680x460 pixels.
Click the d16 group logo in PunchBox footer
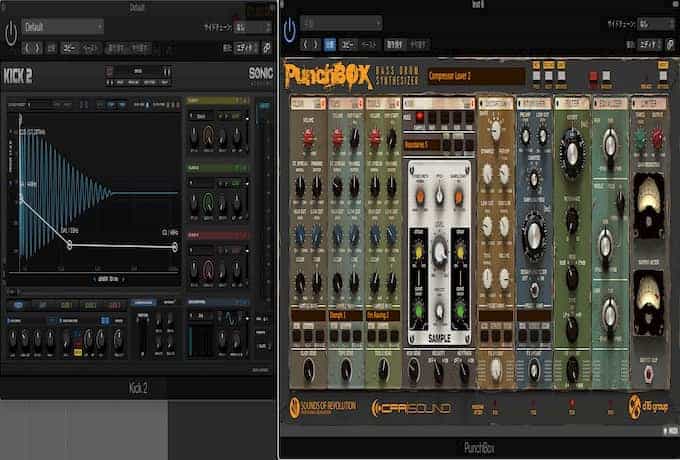[648, 407]
